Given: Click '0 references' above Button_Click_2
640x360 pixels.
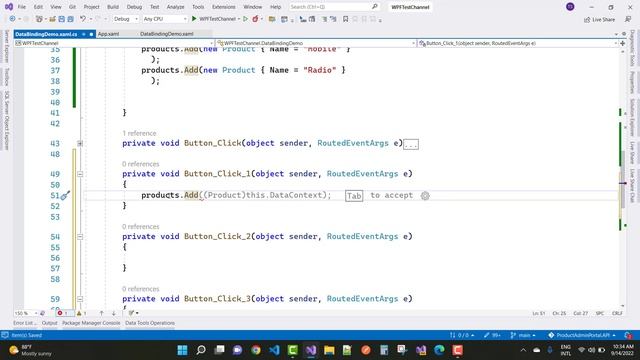Looking at the screenshot, I should [141, 227].
